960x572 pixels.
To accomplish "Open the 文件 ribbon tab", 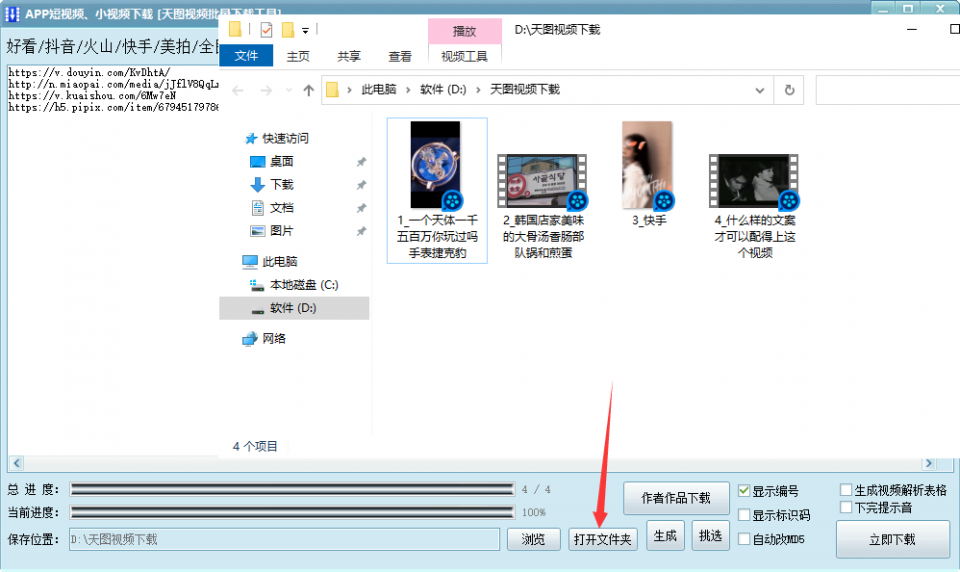I will point(246,56).
